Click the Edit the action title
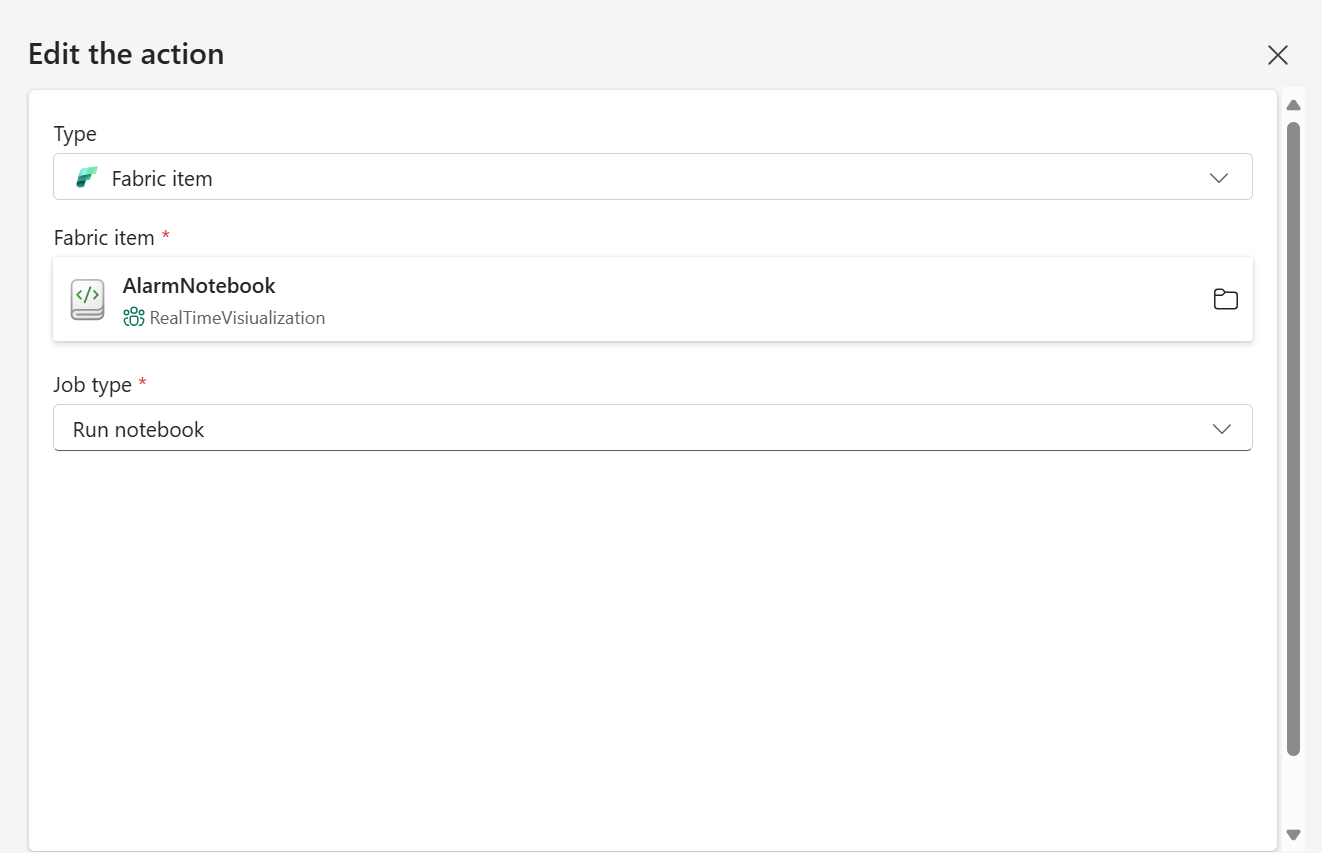 (126, 54)
